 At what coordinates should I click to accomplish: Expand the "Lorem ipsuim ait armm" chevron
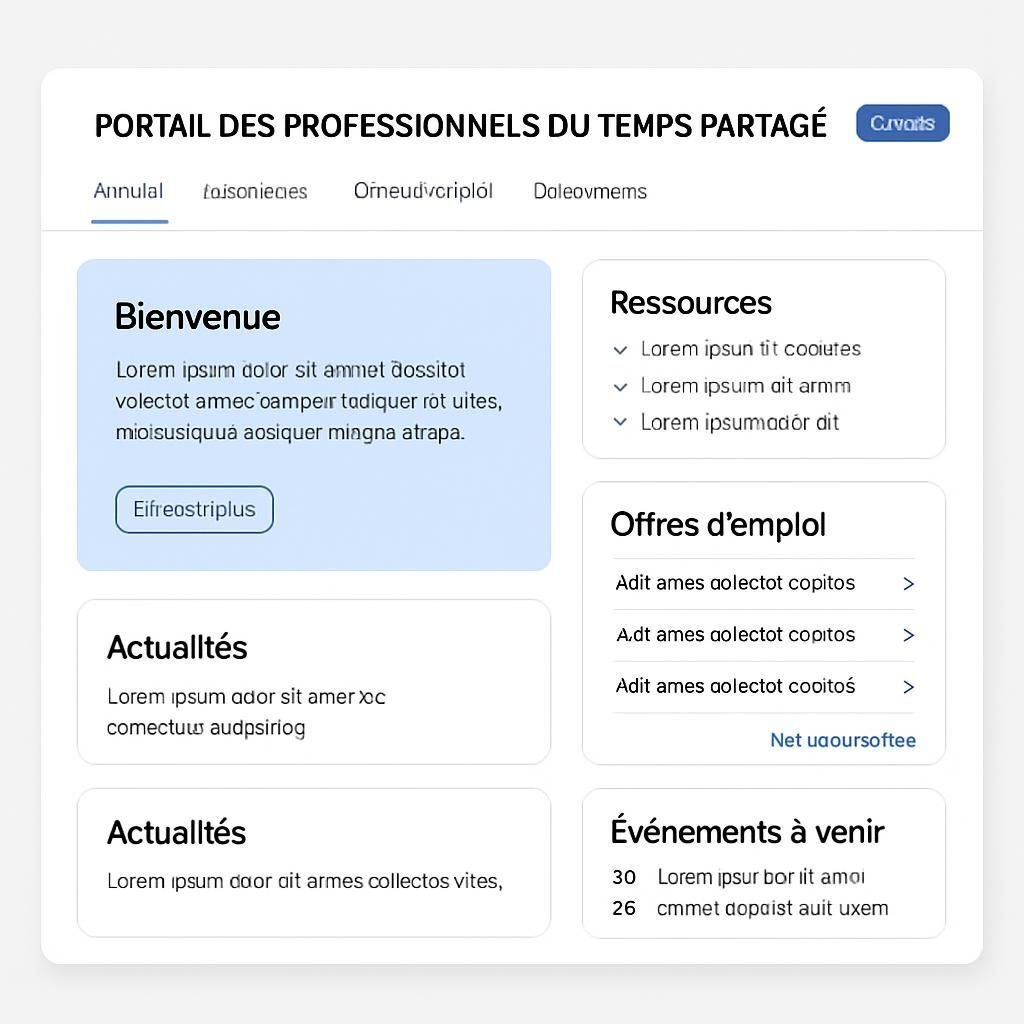pos(621,386)
